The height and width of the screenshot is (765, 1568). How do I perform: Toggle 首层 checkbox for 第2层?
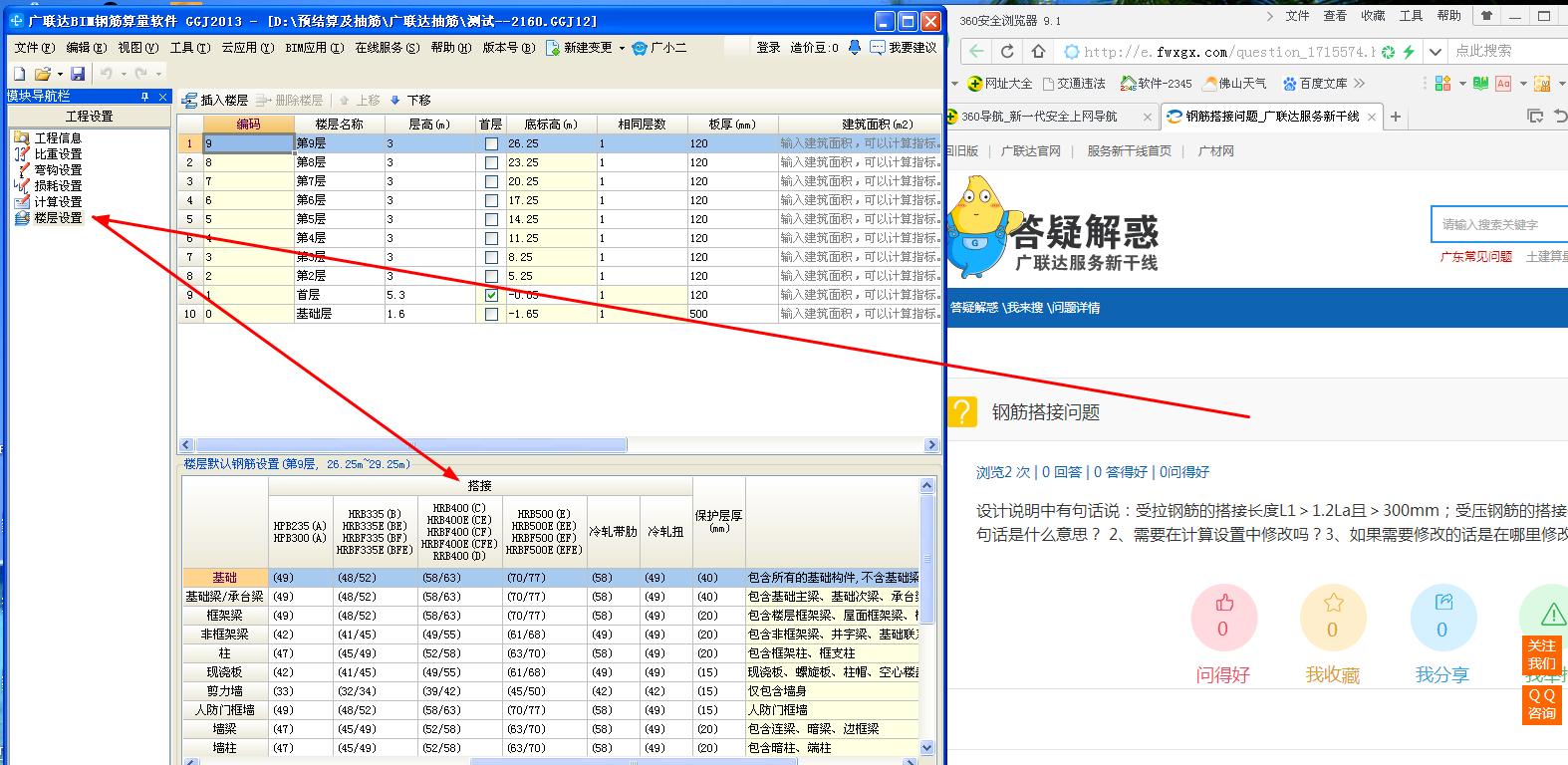click(491, 276)
